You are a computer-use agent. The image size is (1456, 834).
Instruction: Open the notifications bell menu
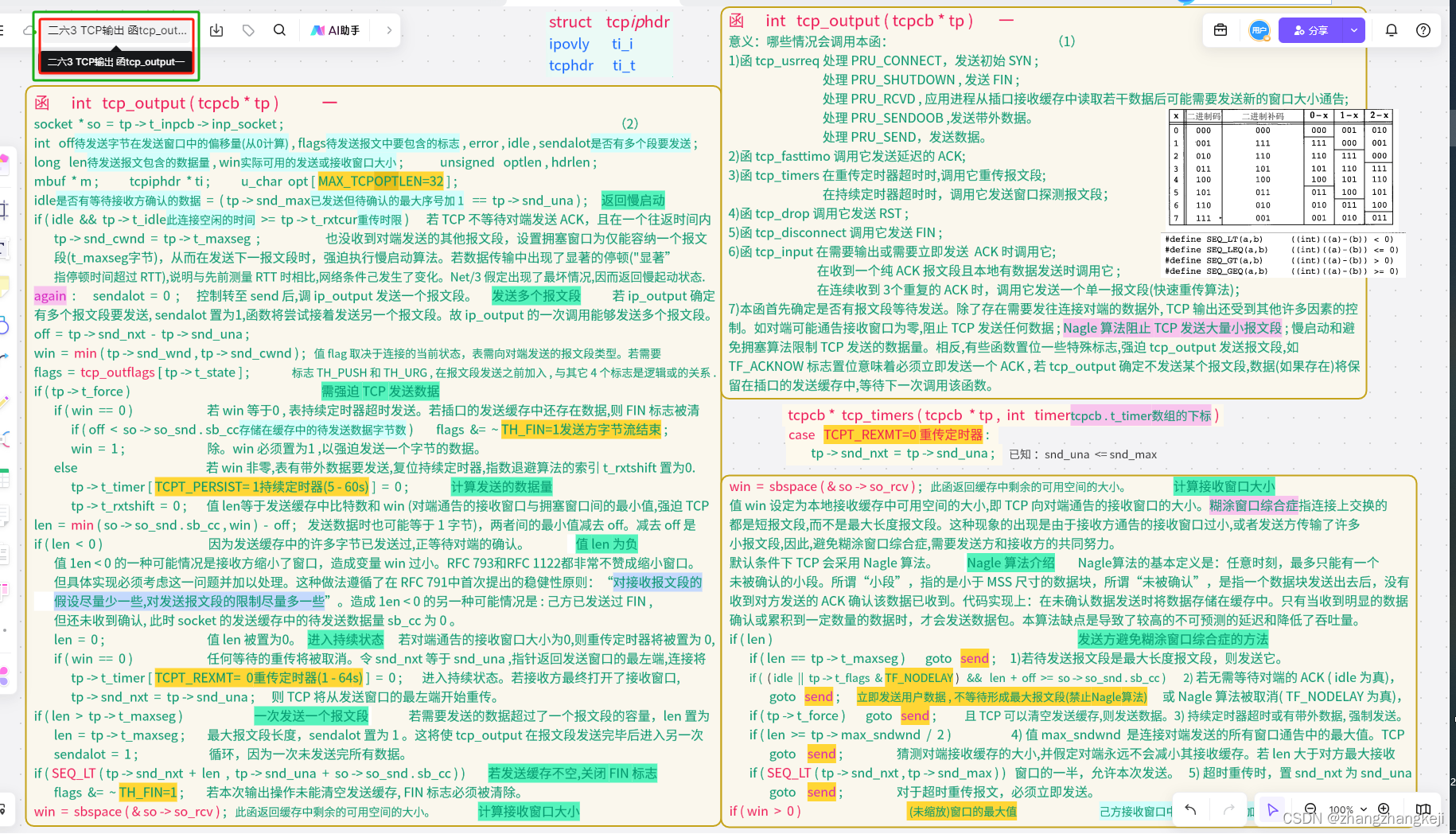(x=1391, y=30)
